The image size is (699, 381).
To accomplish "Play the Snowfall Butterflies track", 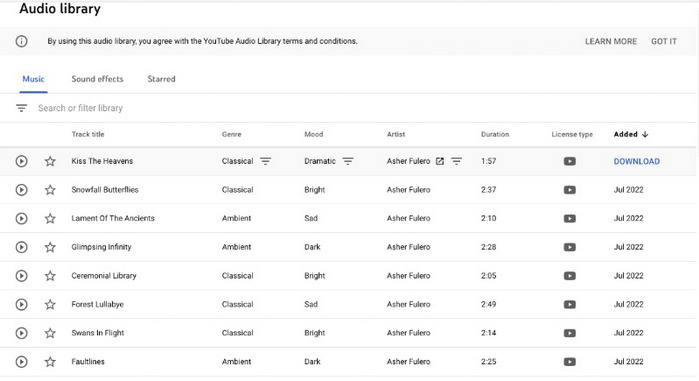I will click(21, 190).
